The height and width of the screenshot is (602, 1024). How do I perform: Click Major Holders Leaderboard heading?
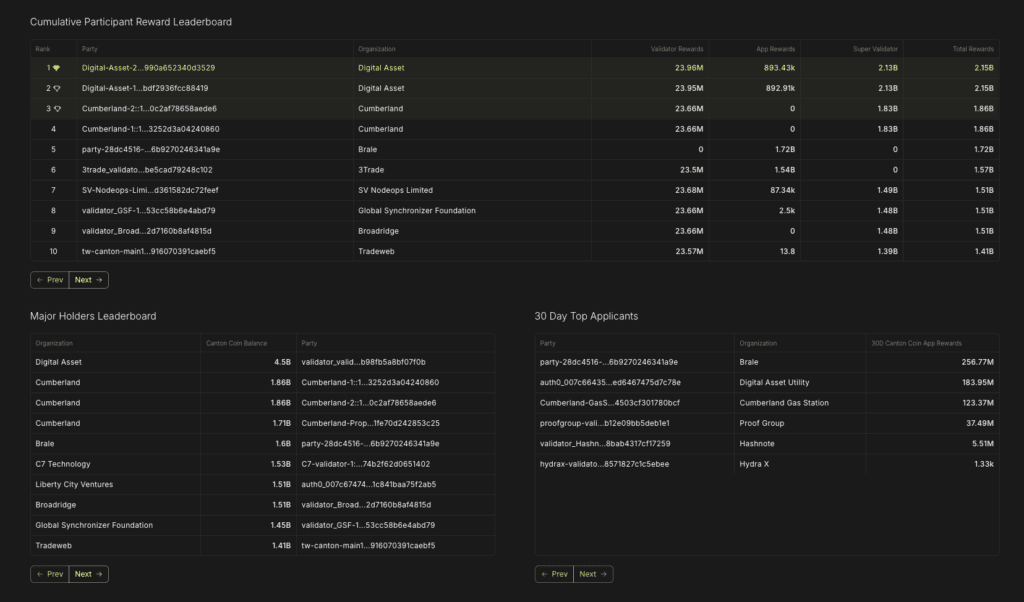[93, 317]
